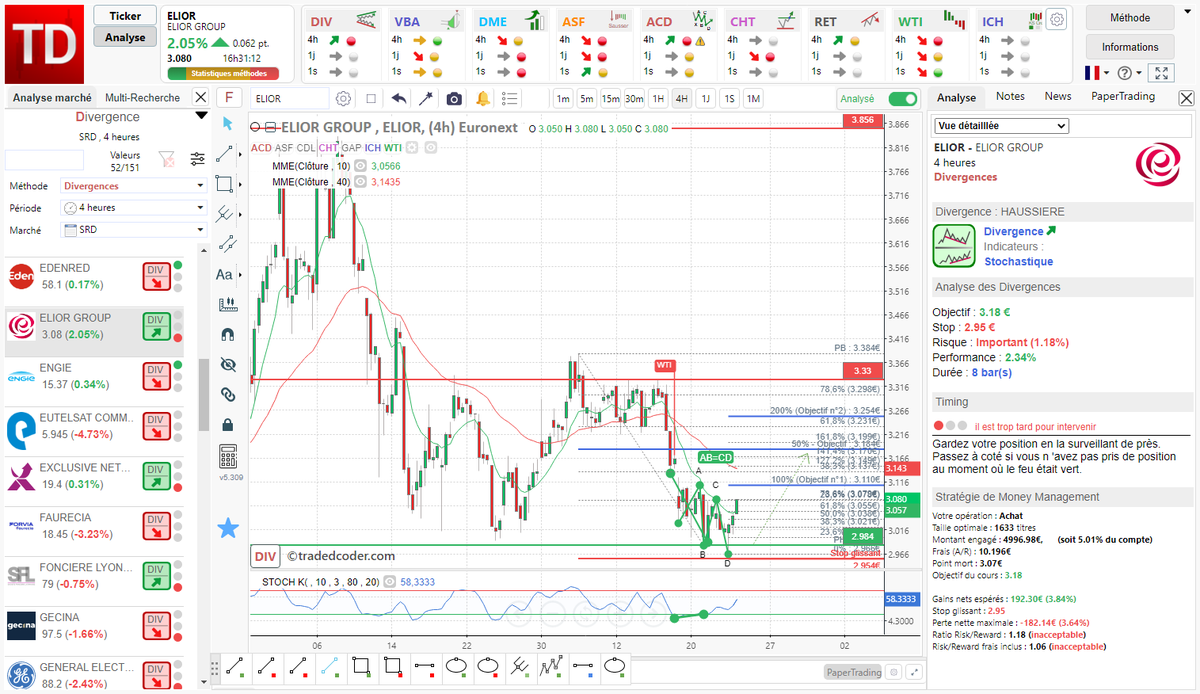Open the PaperTrading tab in the right panel
The image size is (1200, 694).
1123,96
